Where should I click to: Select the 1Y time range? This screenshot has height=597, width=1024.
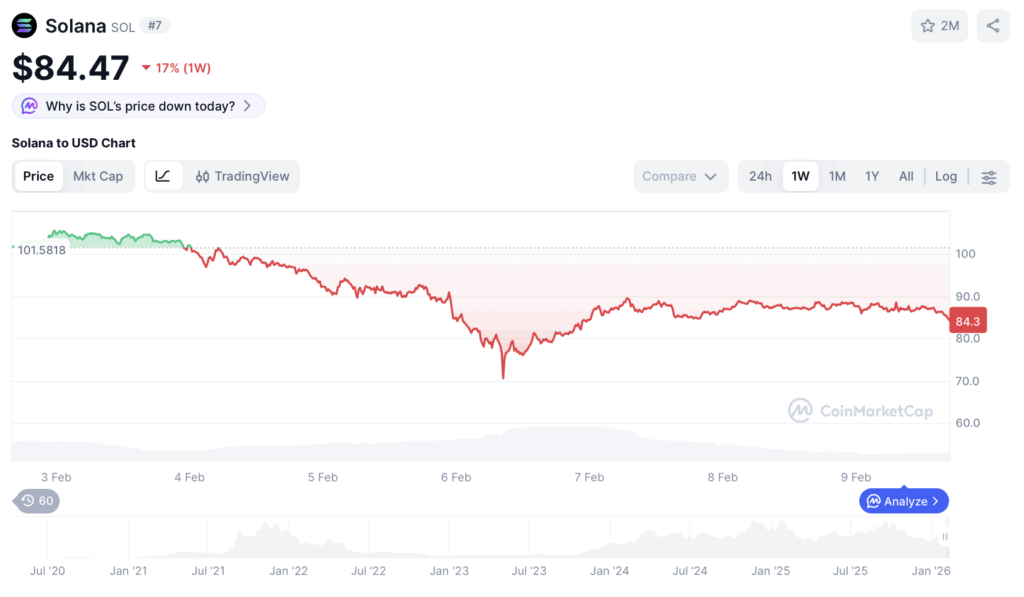pos(872,176)
